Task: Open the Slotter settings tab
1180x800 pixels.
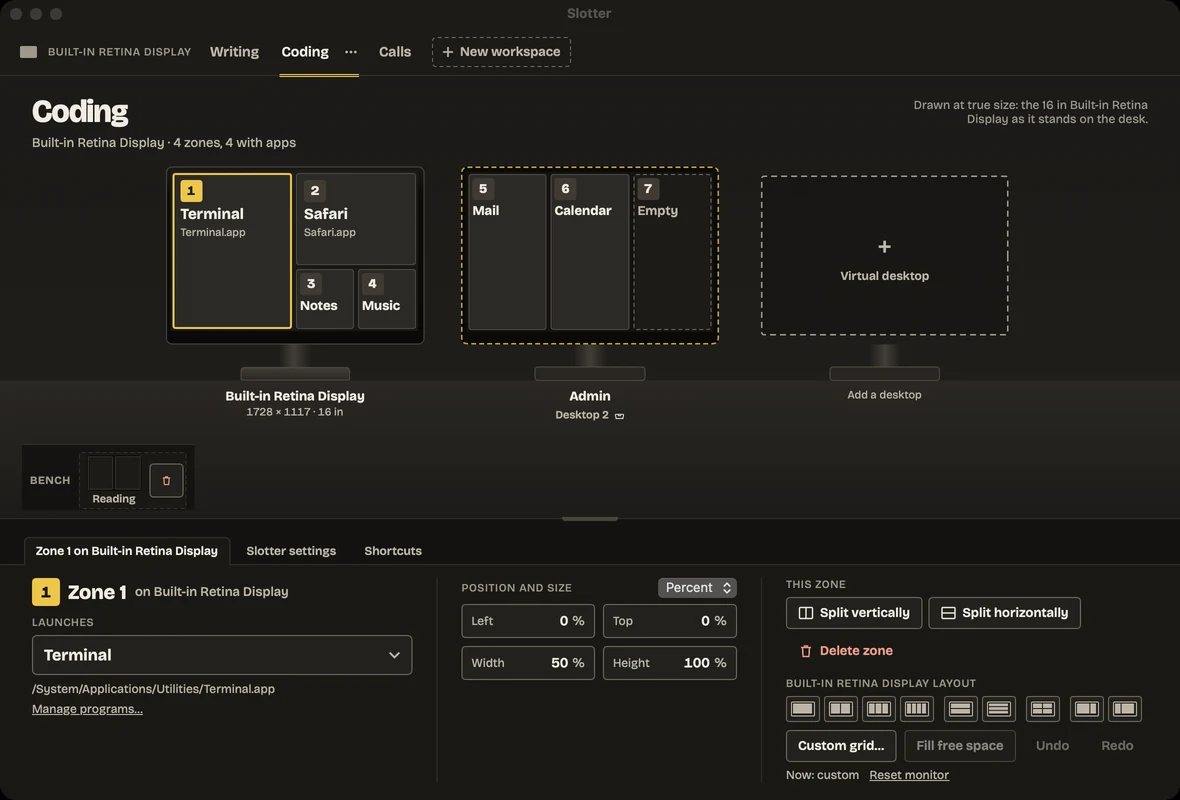Action: (291, 551)
